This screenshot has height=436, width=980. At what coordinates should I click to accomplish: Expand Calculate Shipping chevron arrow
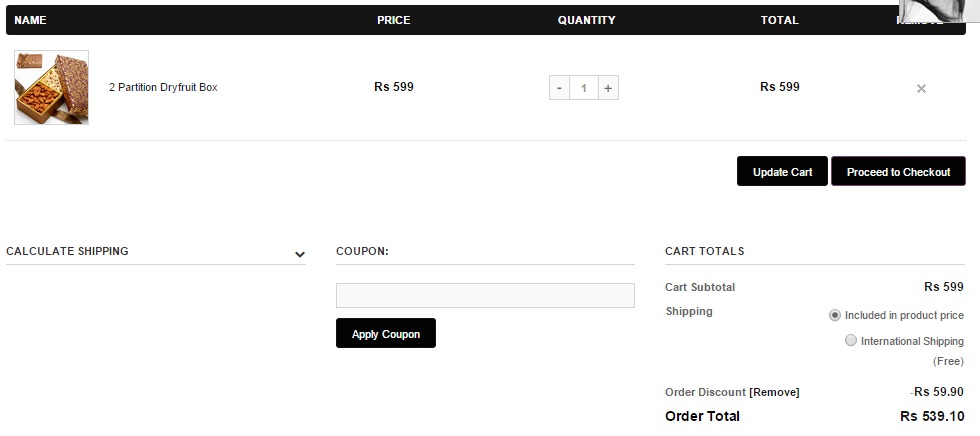(299, 254)
